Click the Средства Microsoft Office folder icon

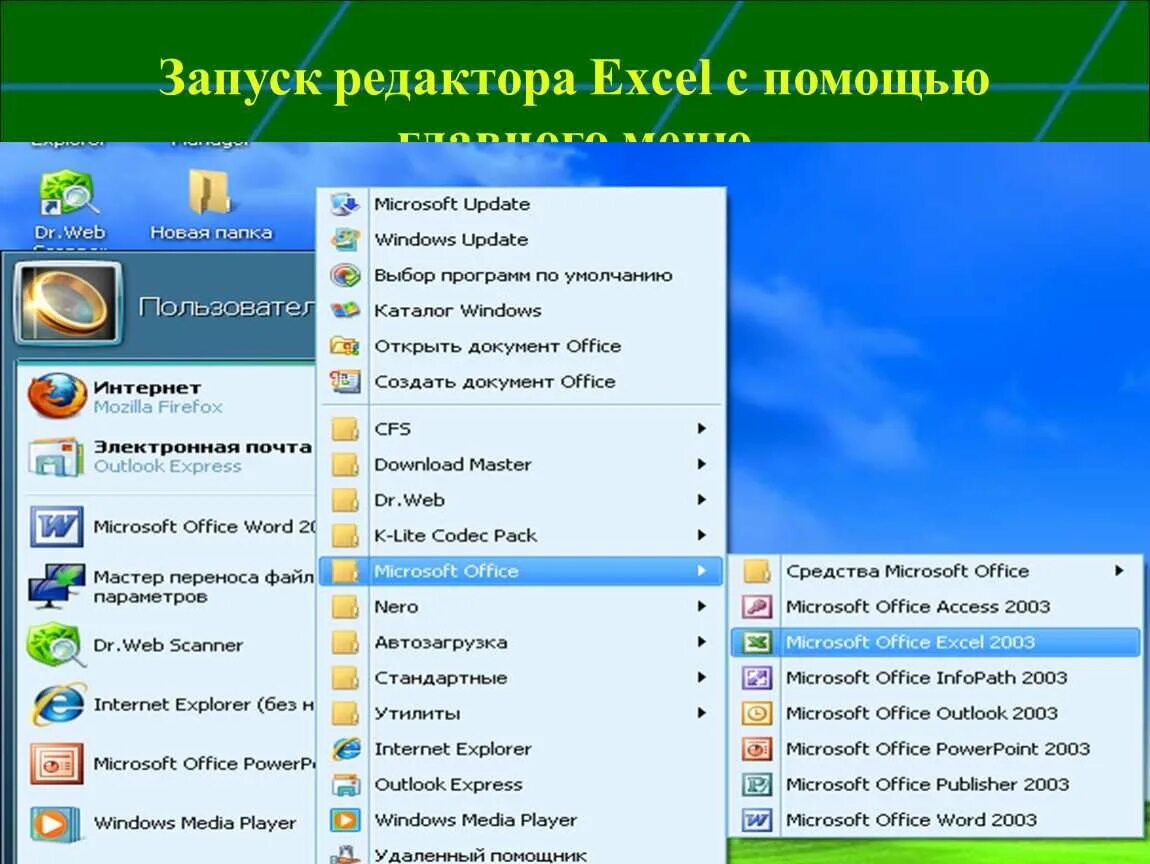pyautogui.click(x=756, y=571)
